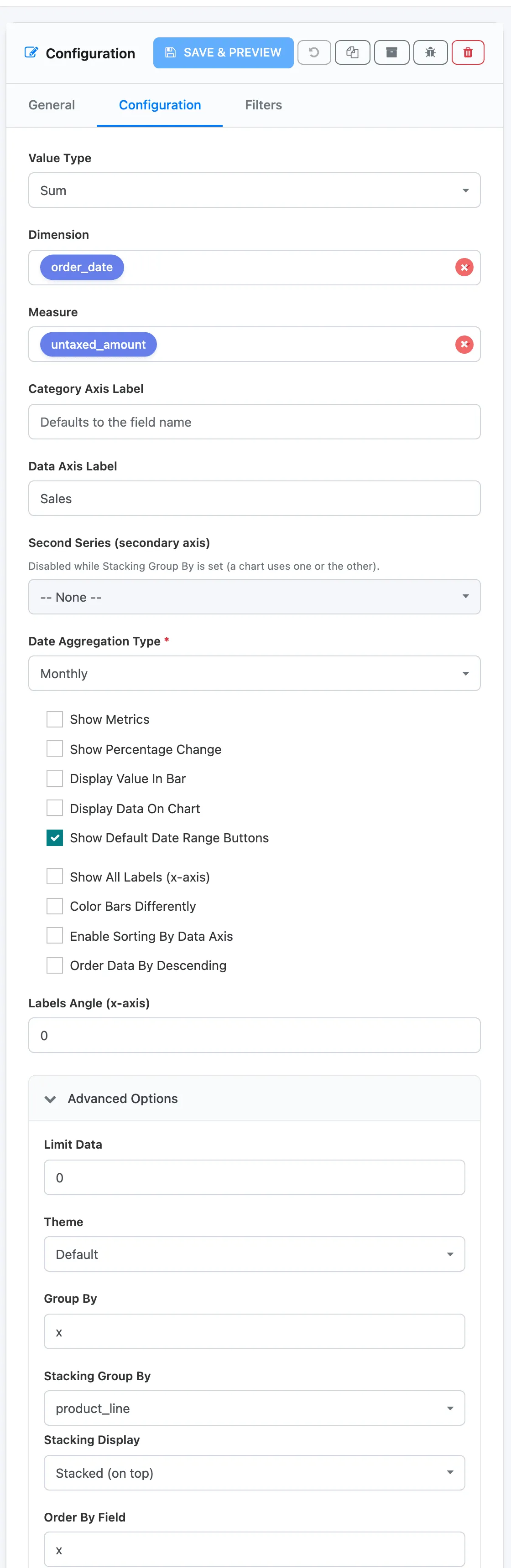Uncheck Show Default Date Range Buttons
Viewport: 511px width, 1568px height.
[x=55, y=838]
